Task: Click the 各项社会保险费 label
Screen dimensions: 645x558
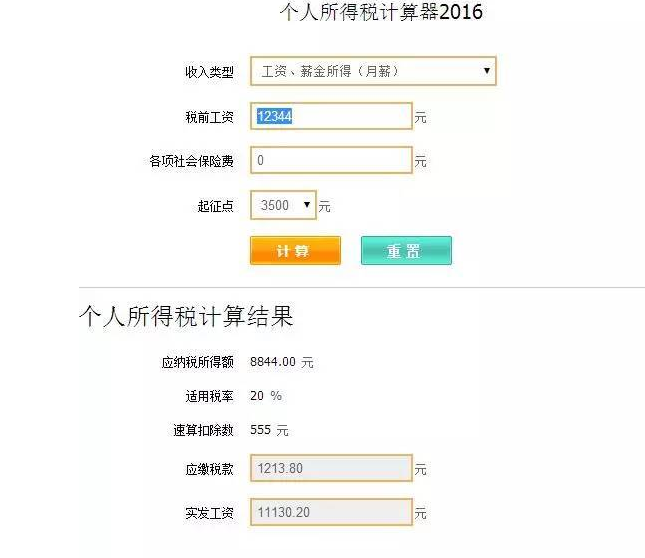Action: pos(191,161)
